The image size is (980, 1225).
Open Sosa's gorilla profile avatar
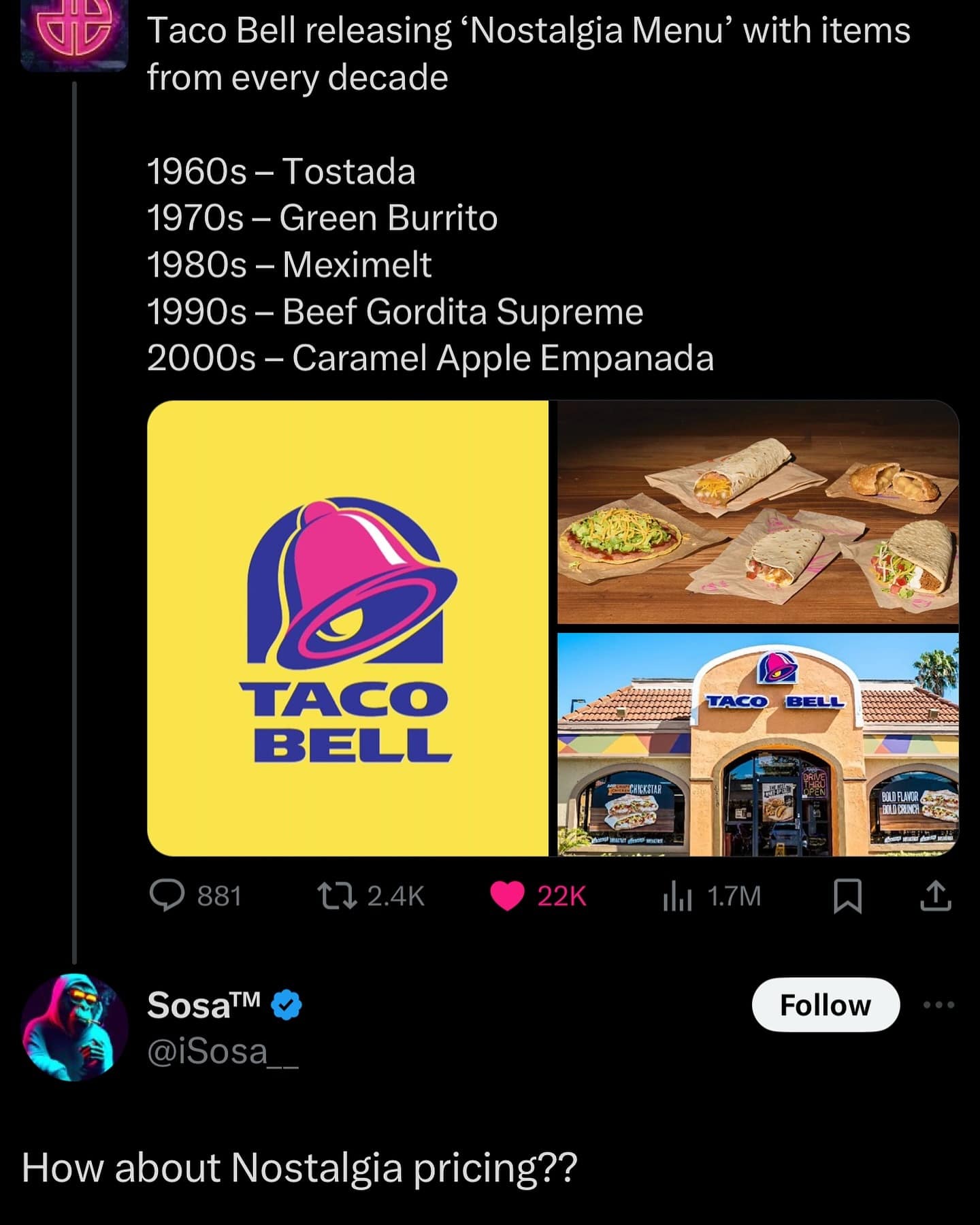pyautogui.click(x=75, y=1028)
